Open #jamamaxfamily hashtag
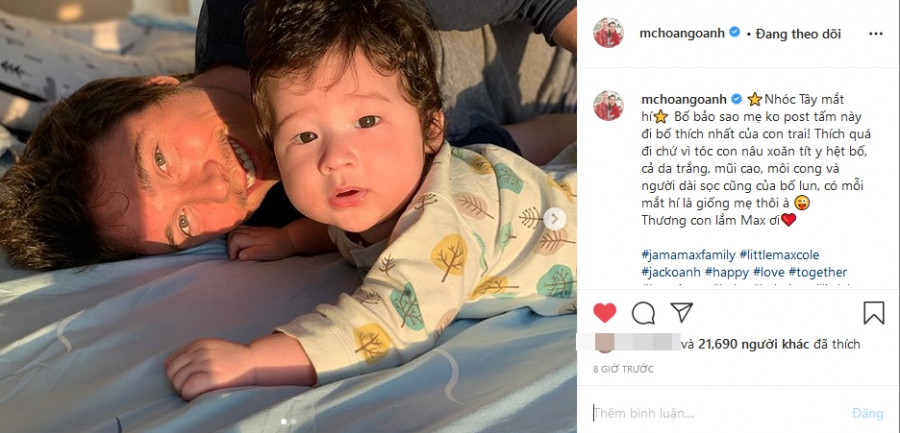 click(688, 254)
